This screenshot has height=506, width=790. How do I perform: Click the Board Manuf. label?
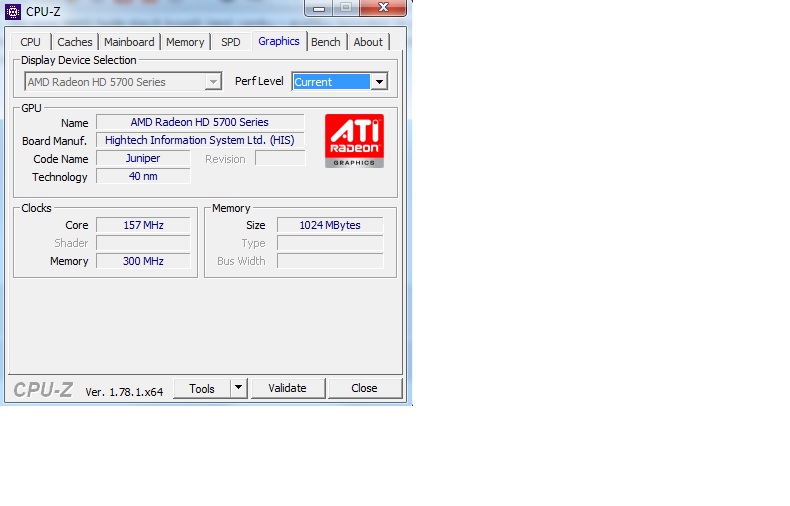tap(54, 141)
